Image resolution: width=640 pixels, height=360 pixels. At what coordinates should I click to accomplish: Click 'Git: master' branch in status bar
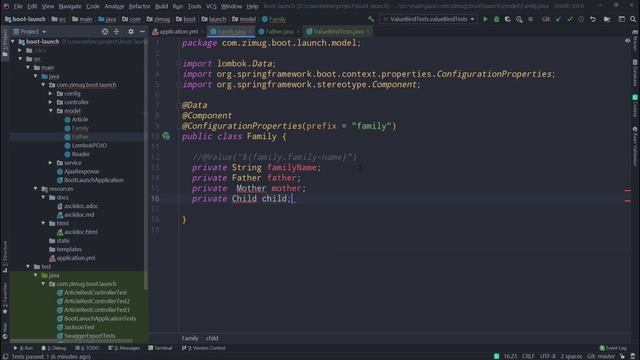click(601, 356)
